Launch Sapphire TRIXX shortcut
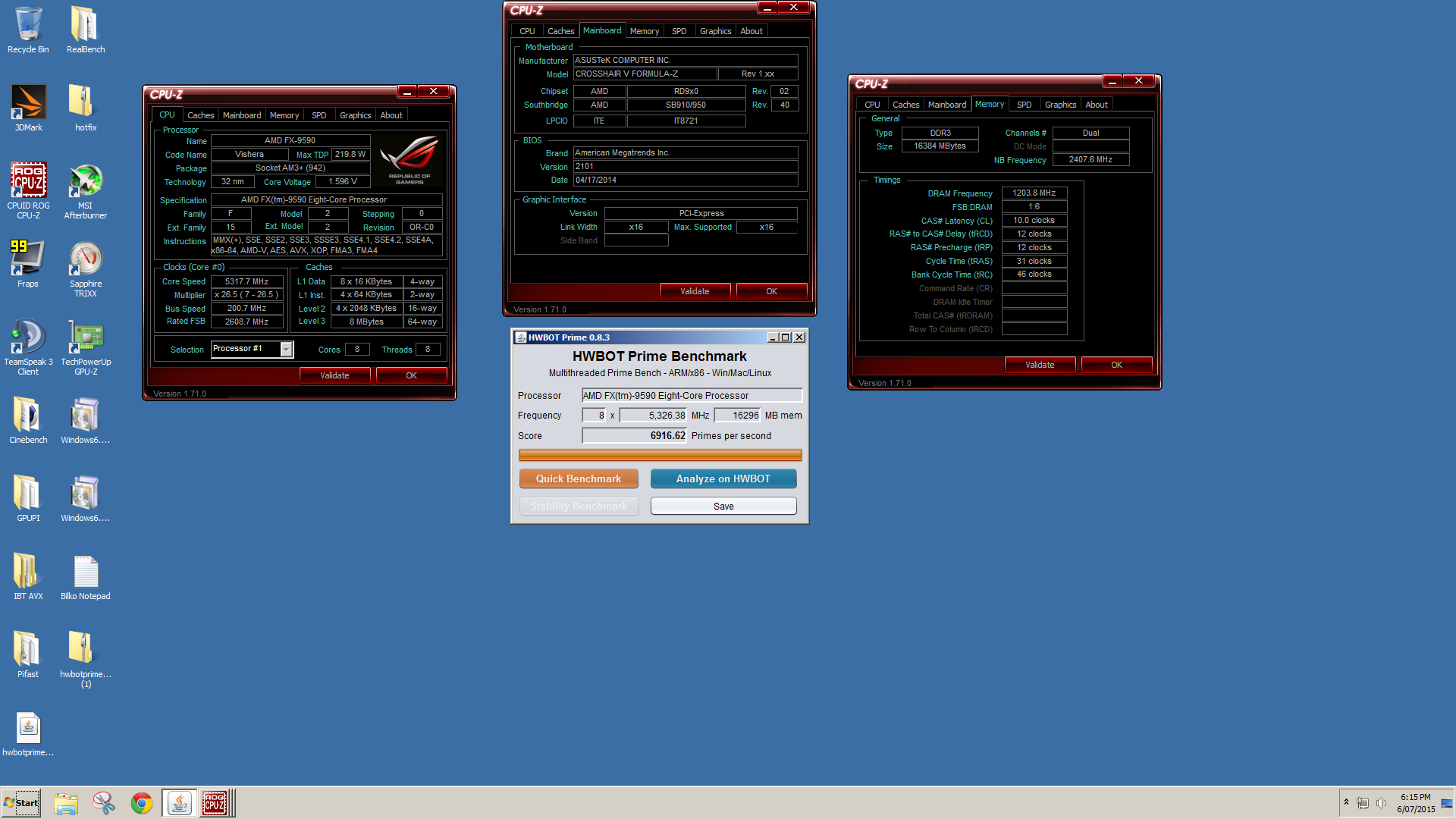The width and height of the screenshot is (1456, 819). [86, 269]
